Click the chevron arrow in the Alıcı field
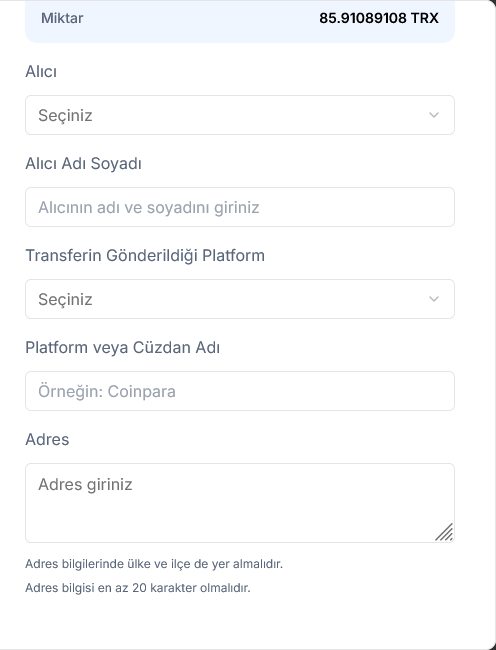Viewport: 496px width, 650px height. point(434,115)
